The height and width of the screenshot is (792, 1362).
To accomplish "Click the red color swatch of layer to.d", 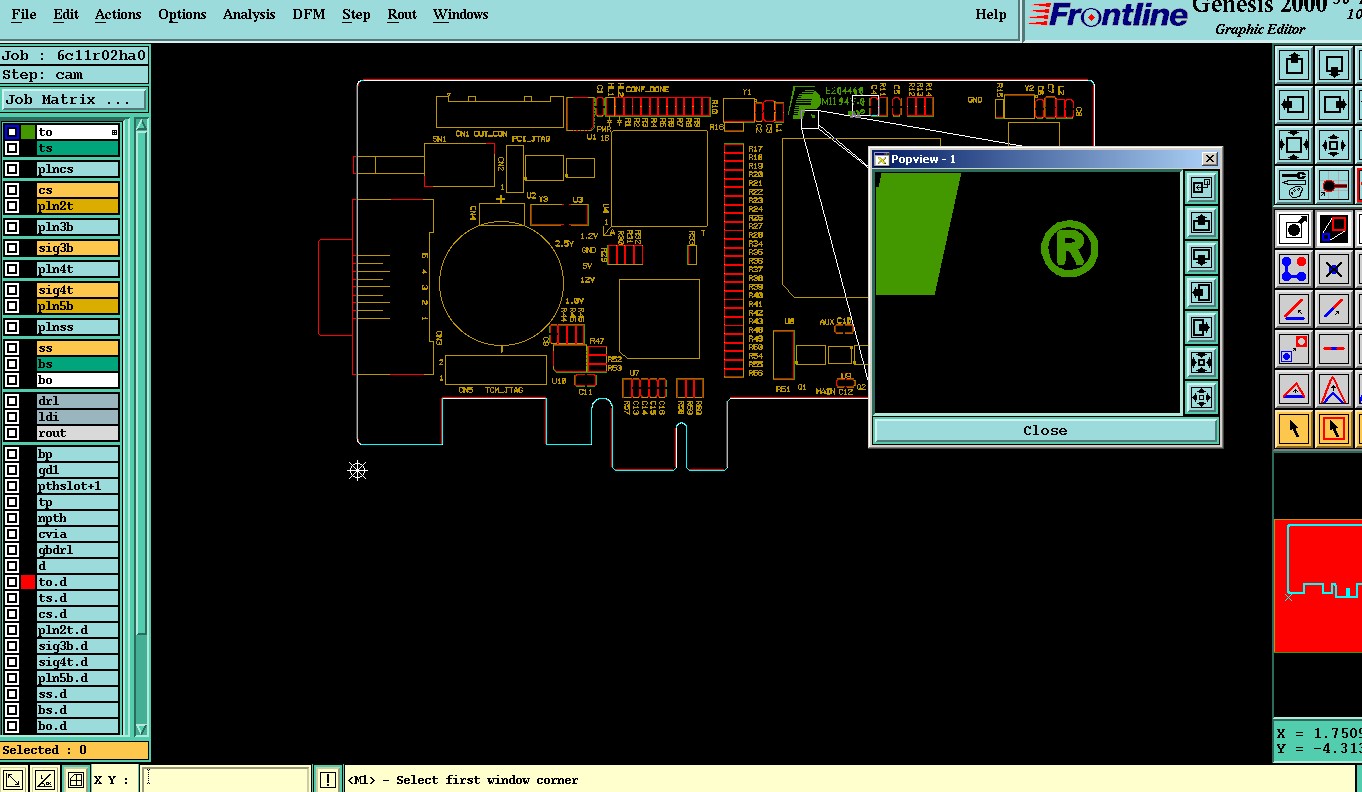I will pyautogui.click(x=28, y=582).
